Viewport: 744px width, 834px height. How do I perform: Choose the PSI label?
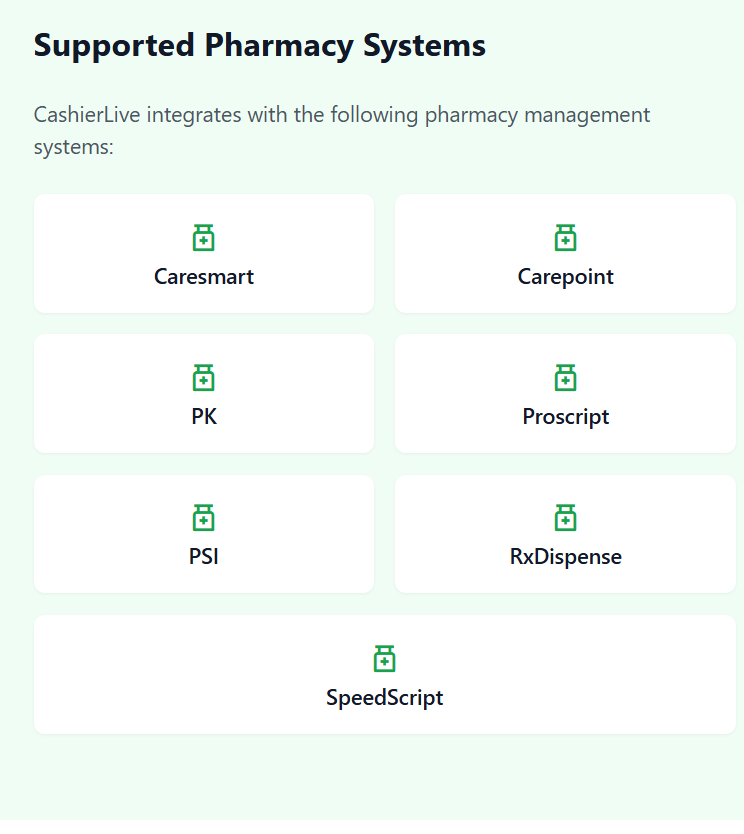(204, 557)
